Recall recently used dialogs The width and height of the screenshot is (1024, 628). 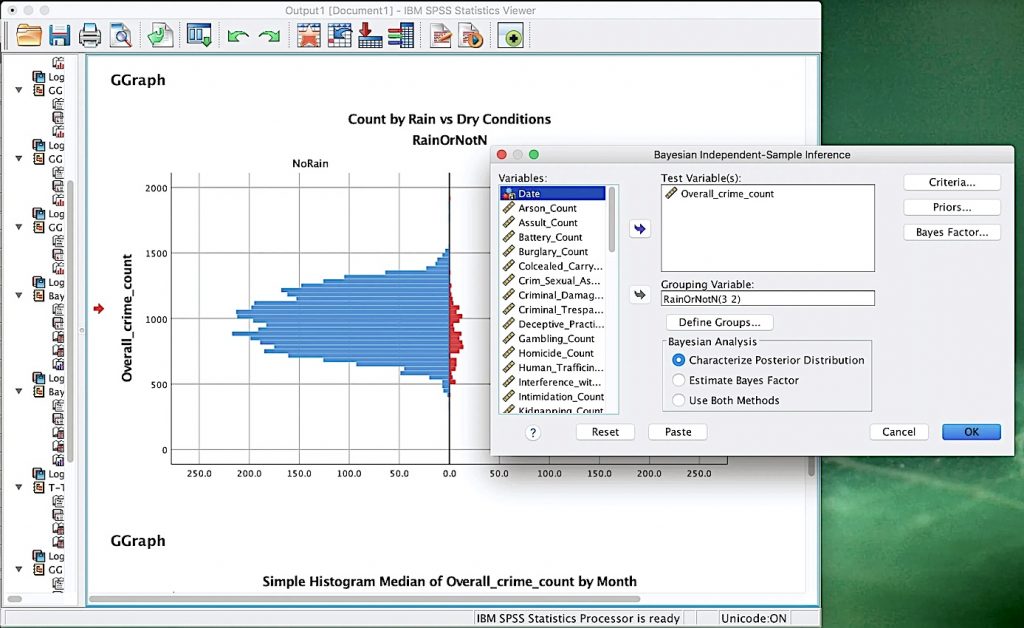(x=197, y=35)
